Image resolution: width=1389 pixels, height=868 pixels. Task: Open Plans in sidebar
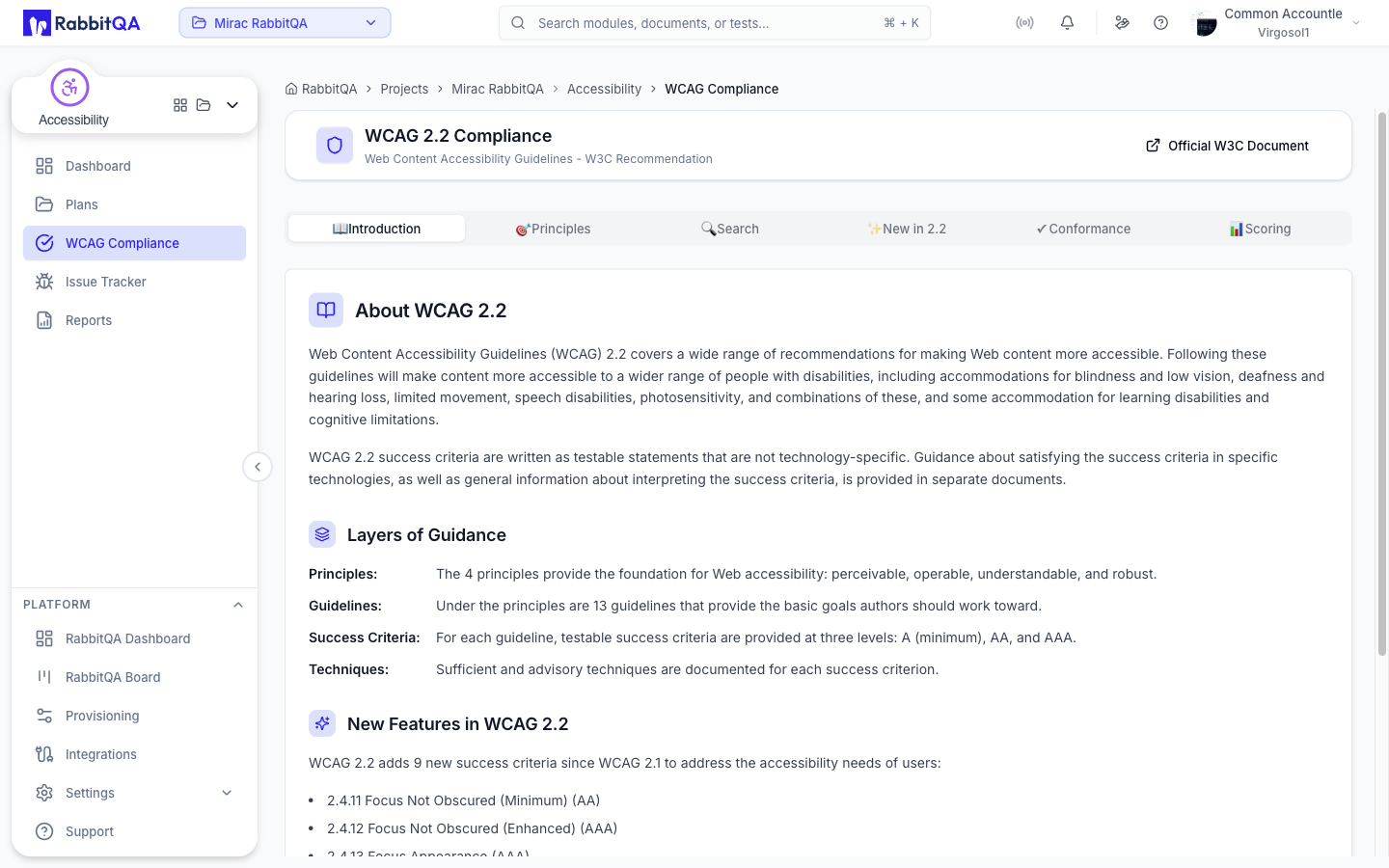134,204
